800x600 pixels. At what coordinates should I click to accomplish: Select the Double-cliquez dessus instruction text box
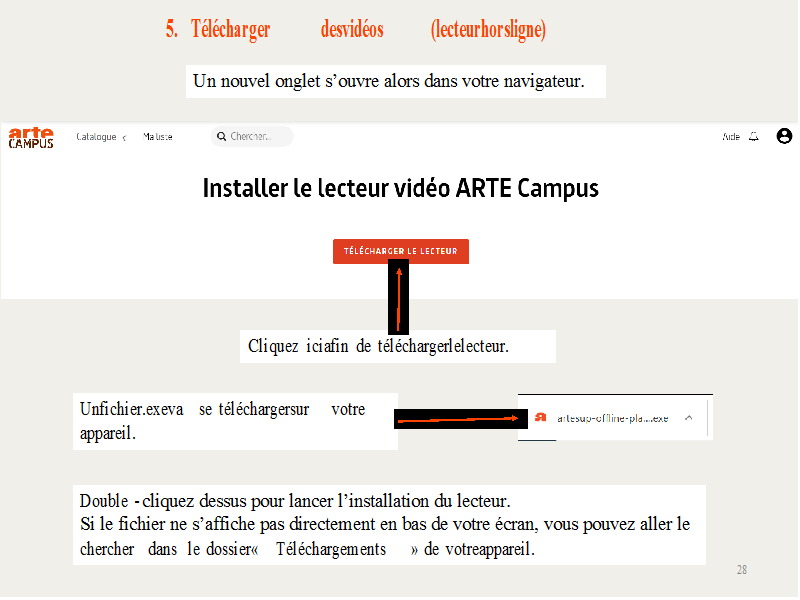(389, 525)
